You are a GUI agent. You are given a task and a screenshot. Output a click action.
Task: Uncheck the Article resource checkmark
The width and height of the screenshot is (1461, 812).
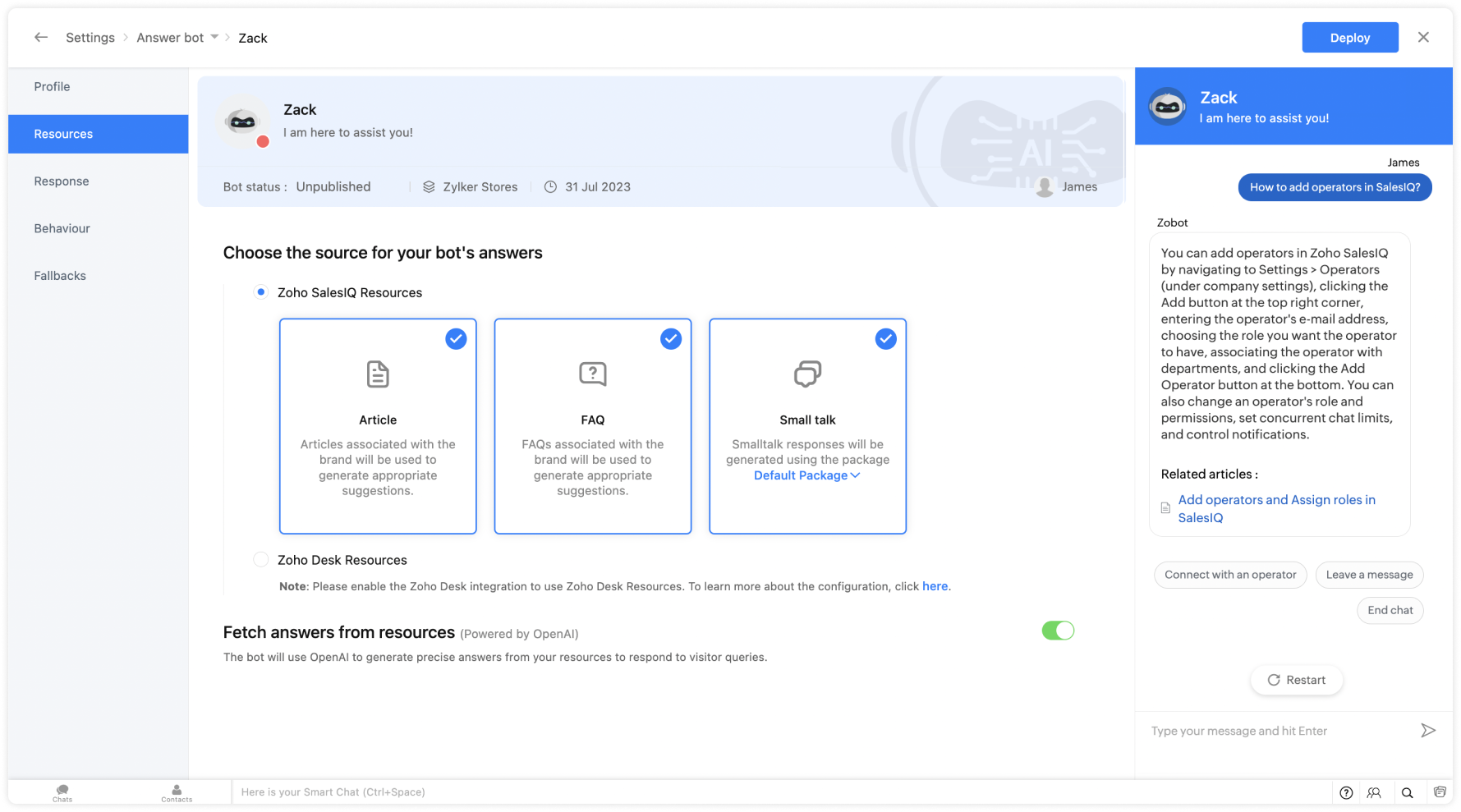tap(456, 338)
